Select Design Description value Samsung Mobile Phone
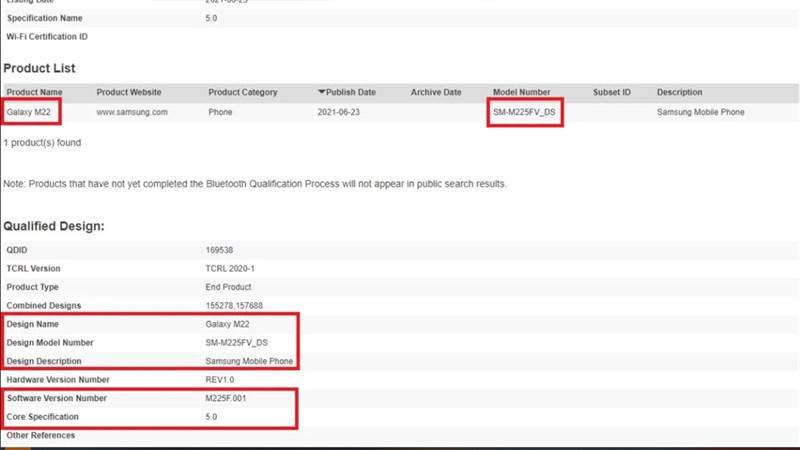 point(249,361)
